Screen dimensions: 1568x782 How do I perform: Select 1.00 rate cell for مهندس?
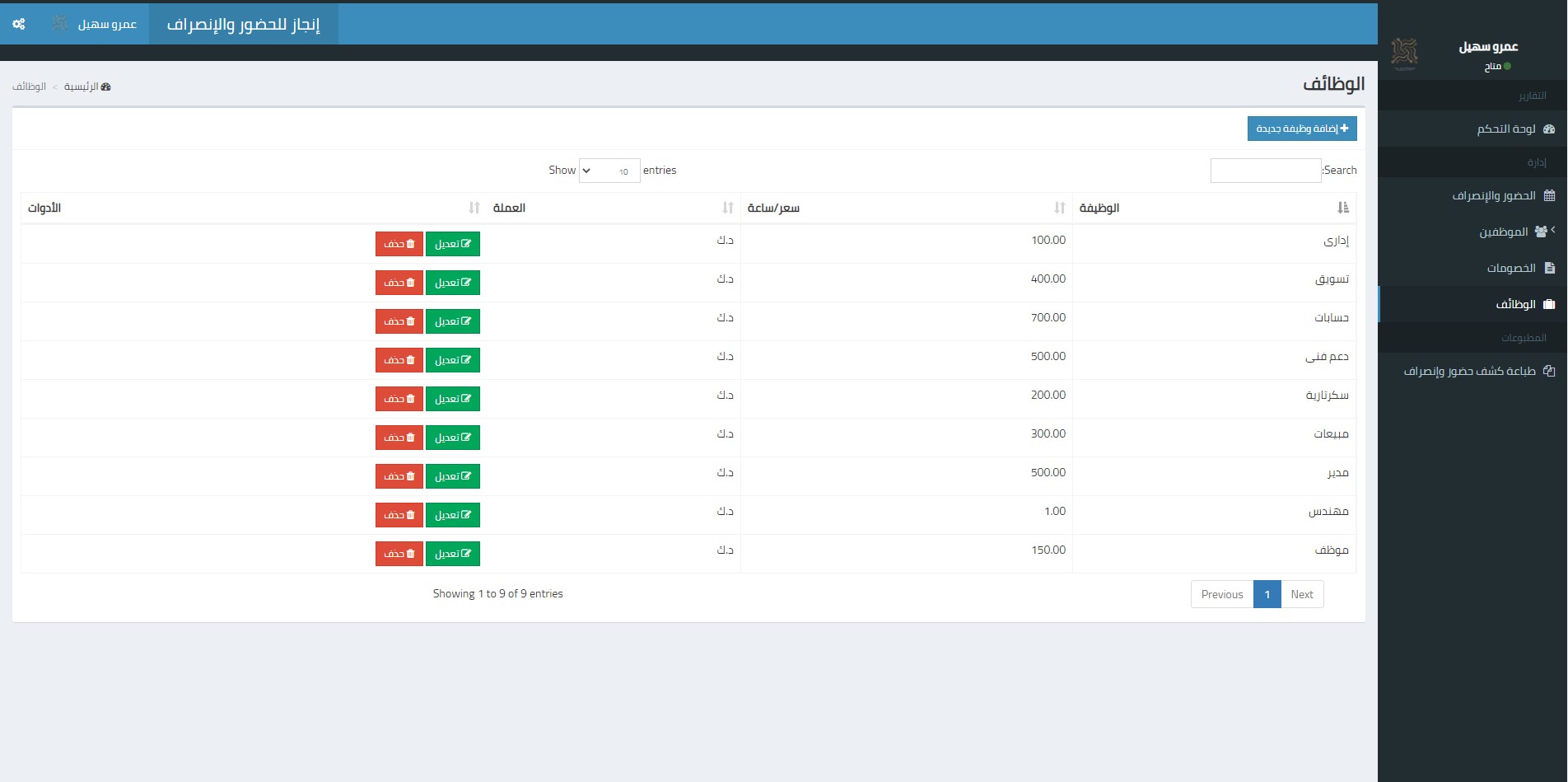click(x=907, y=515)
